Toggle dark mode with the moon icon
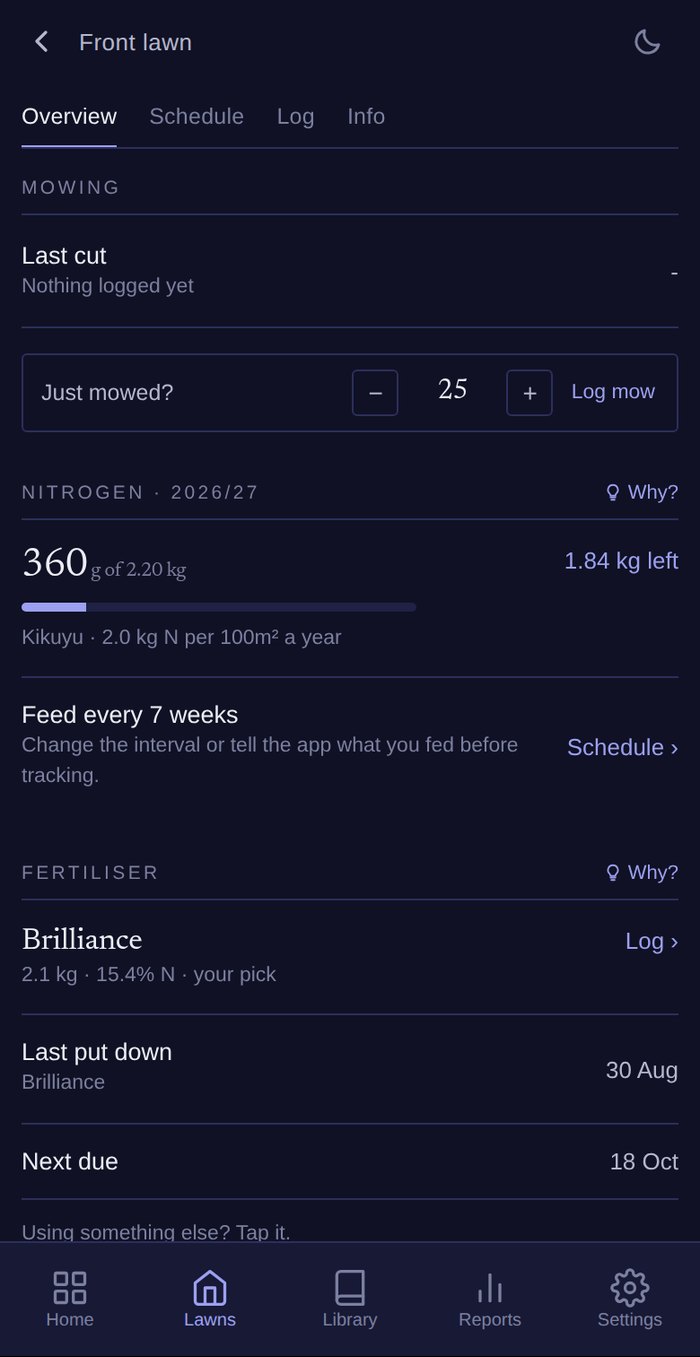This screenshot has height=1357, width=700. click(647, 42)
